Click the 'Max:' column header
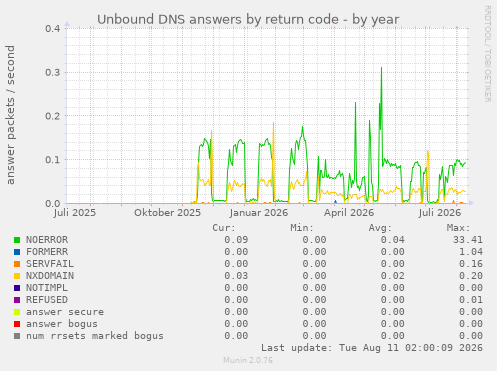The width and height of the screenshot is (497, 371). (459, 228)
